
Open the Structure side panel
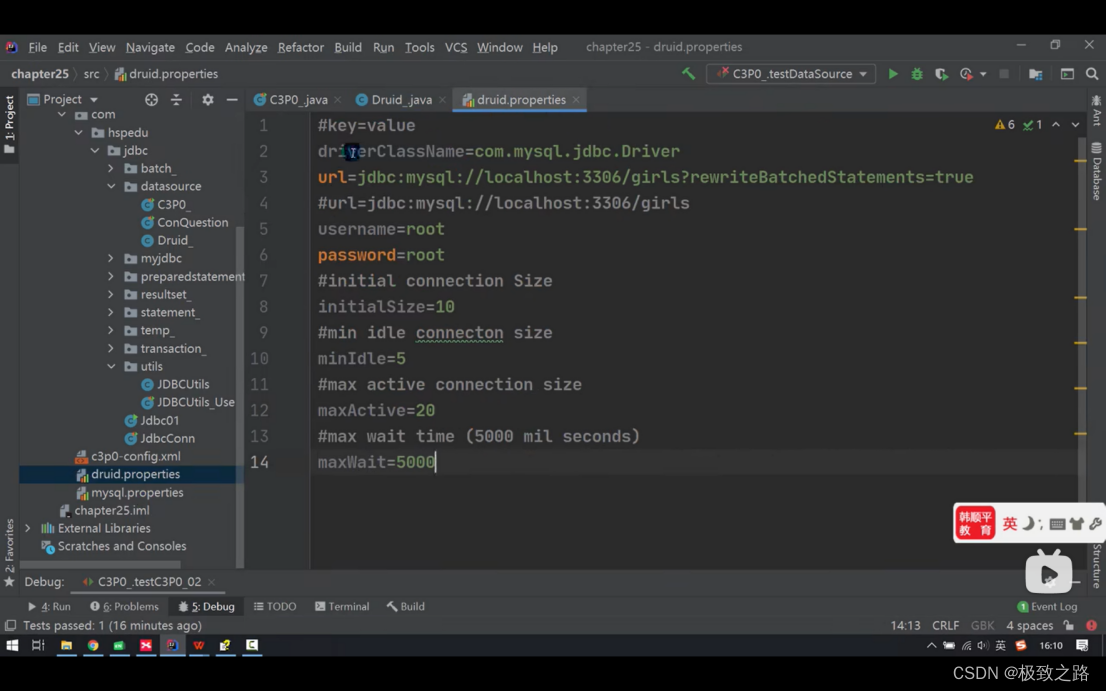[x=1097, y=565]
